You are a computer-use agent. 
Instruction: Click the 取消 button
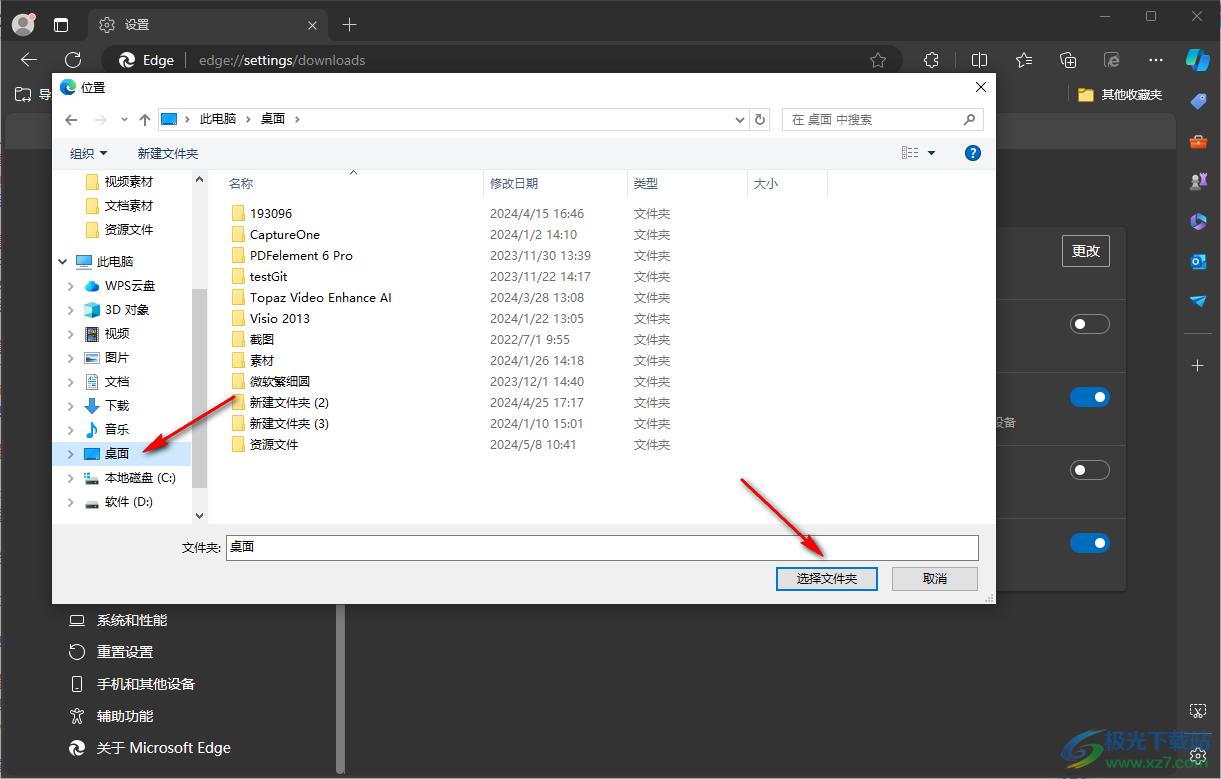935,579
